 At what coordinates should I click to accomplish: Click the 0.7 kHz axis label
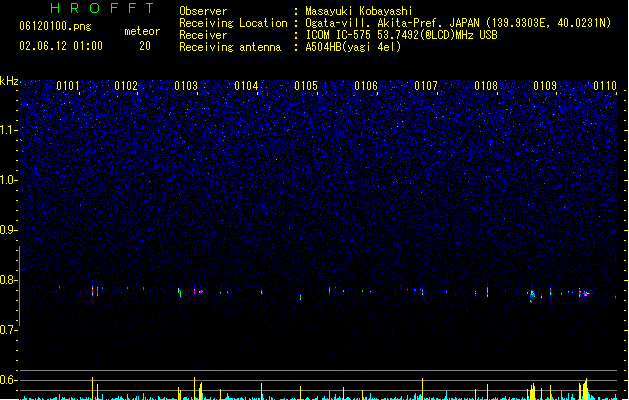(8, 330)
